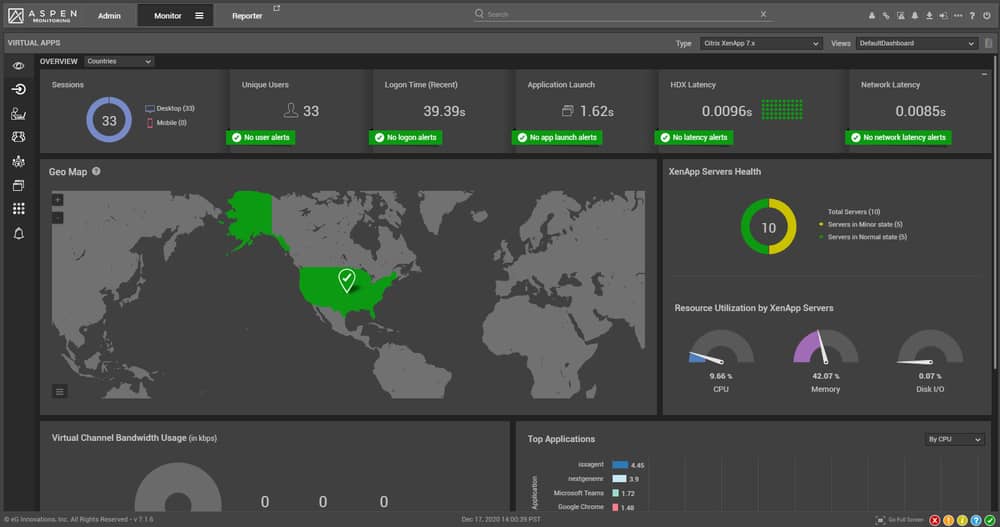The image size is (1000, 527).
Task: Click the No user alerts badge
Action: coord(260,137)
